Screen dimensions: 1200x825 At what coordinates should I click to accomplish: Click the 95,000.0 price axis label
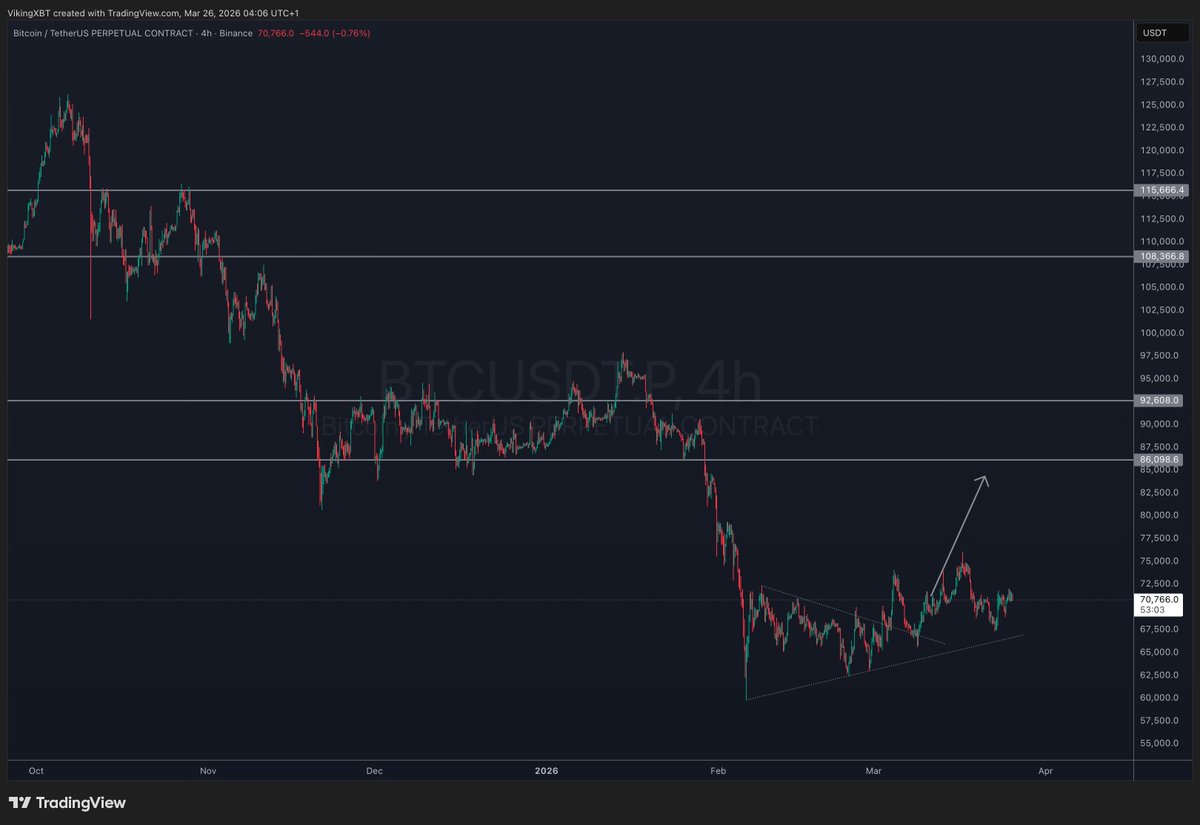coord(1160,378)
